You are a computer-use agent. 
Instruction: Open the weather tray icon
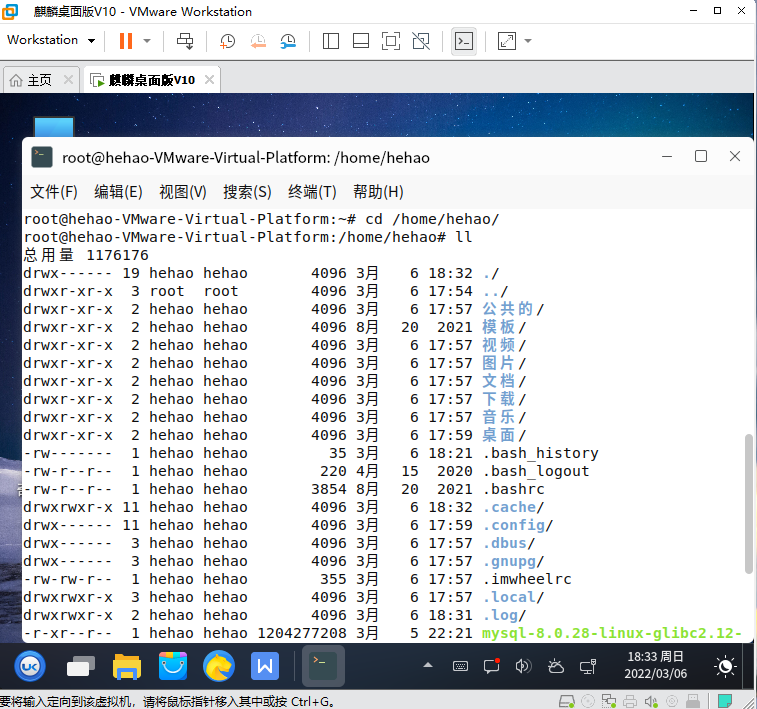click(x=556, y=667)
